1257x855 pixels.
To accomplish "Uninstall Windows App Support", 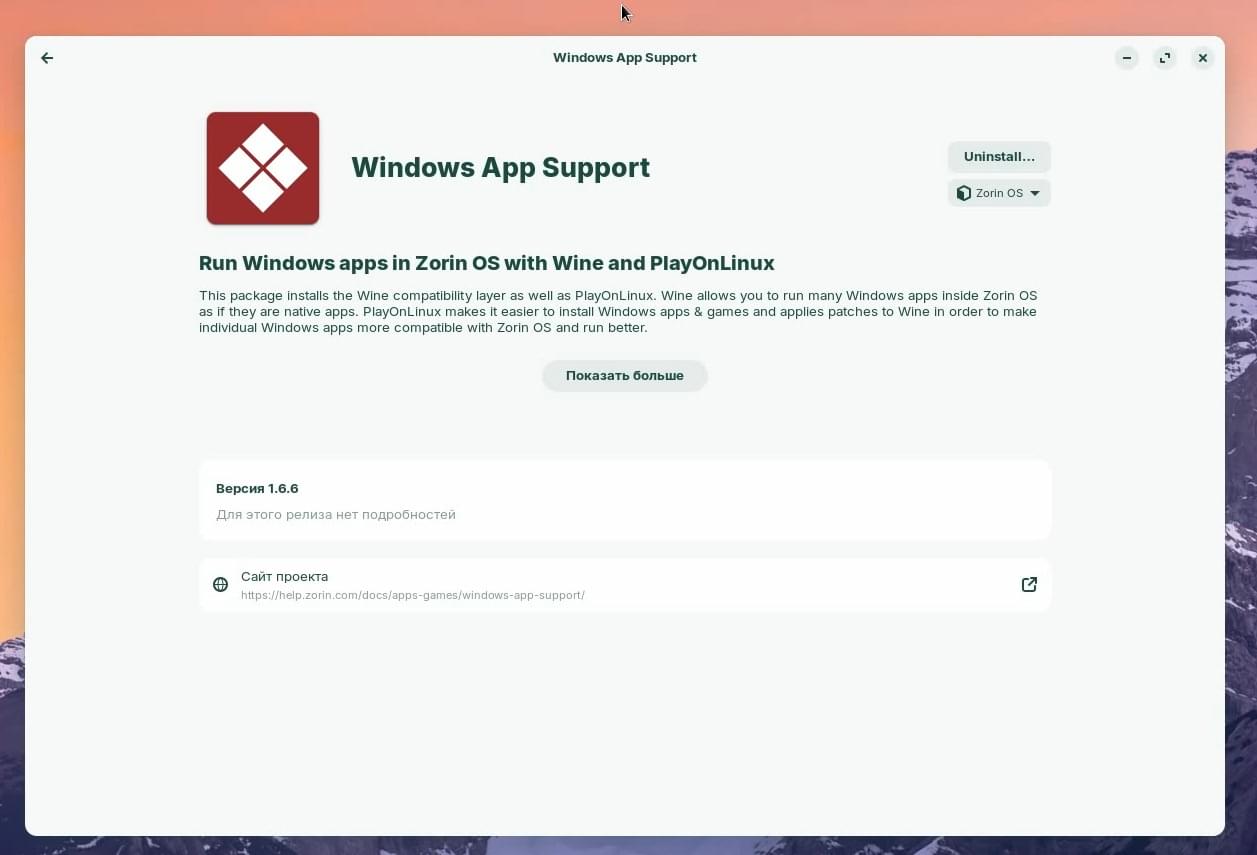I will [x=999, y=157].
